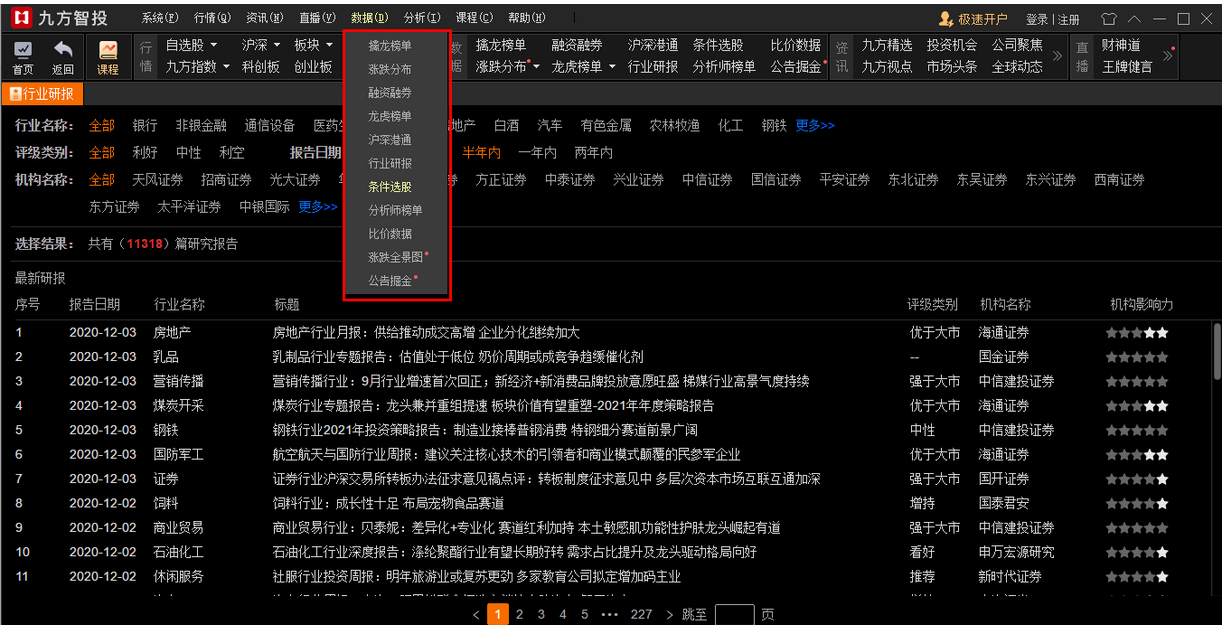Set report date to 两年内

click(593, 153)
